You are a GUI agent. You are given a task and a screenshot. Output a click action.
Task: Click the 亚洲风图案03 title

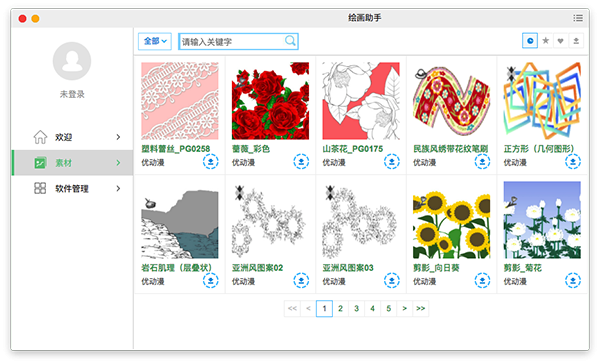pos(348,268)
